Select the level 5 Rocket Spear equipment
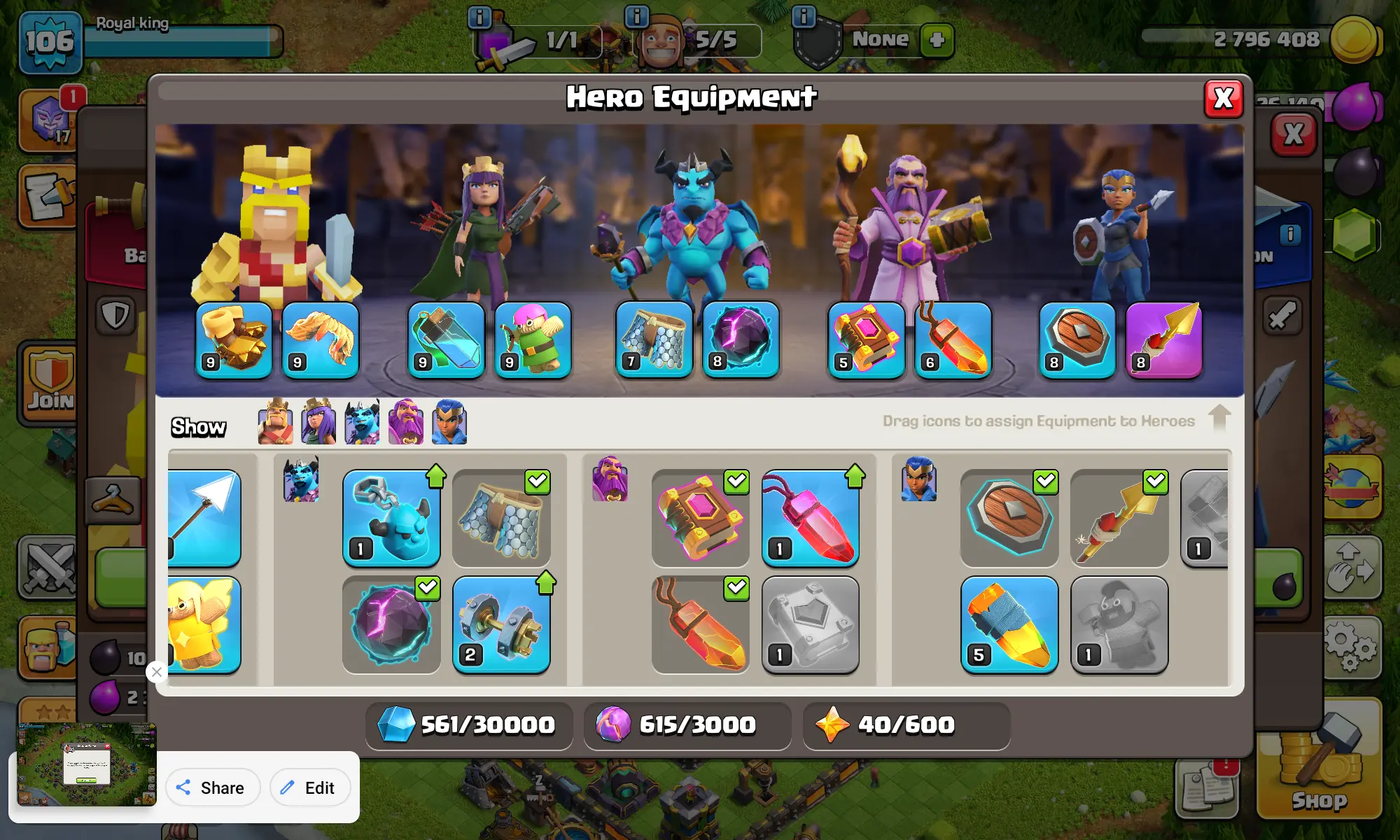1400x840 pixels. click(x=1009, y=625)
